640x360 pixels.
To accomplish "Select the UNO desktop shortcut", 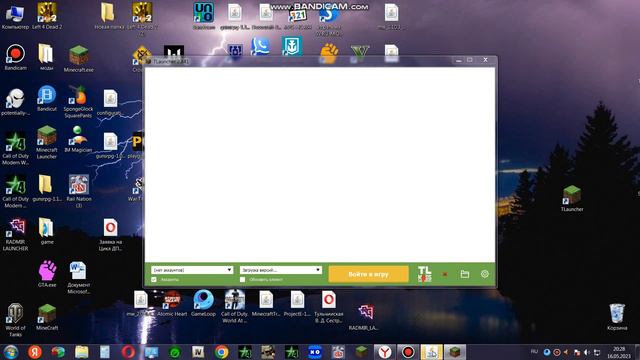I will pyautogui.click(x=203, y=16).
